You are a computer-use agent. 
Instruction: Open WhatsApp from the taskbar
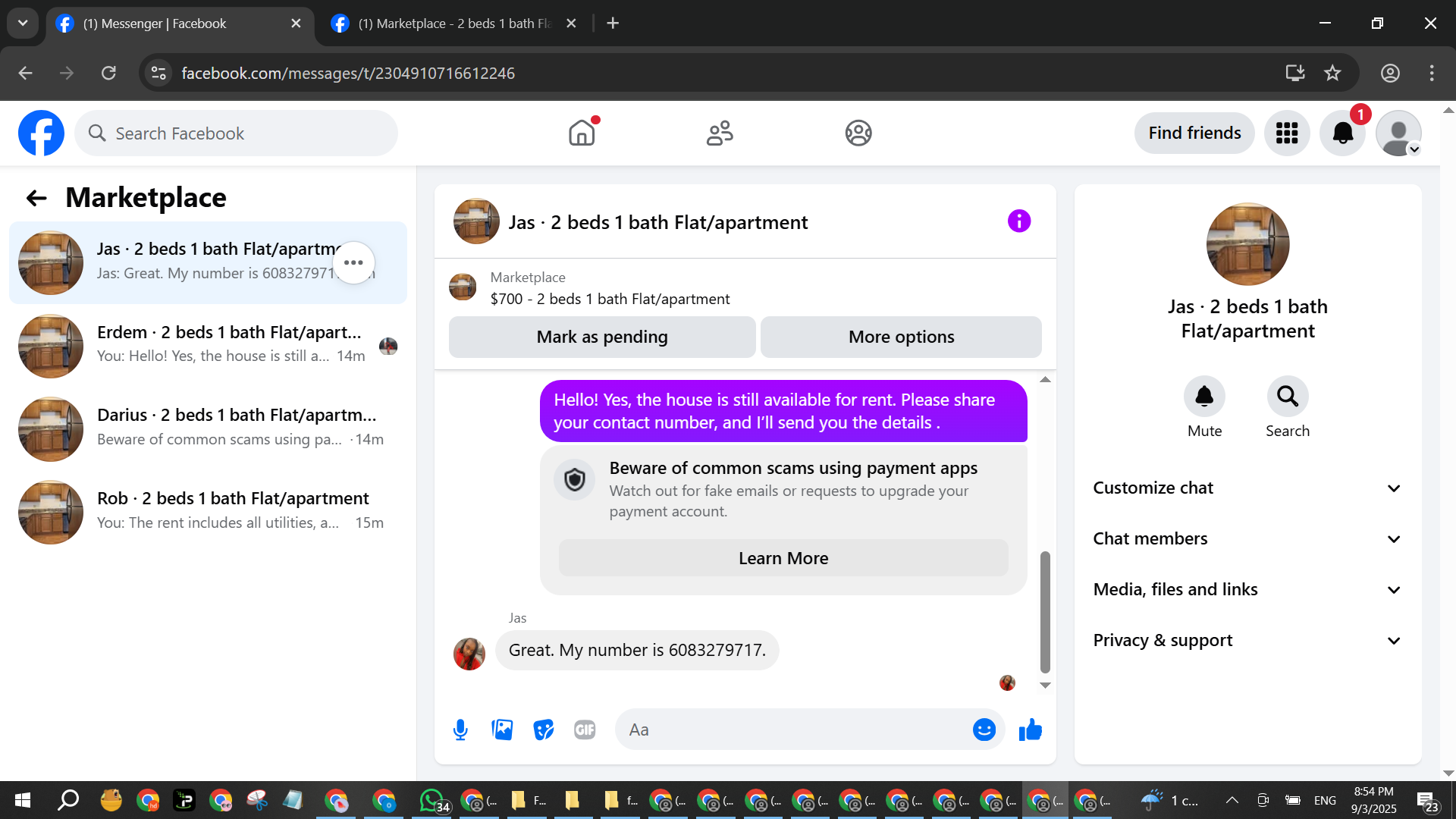pyautogui.click(x=433, y=800)
